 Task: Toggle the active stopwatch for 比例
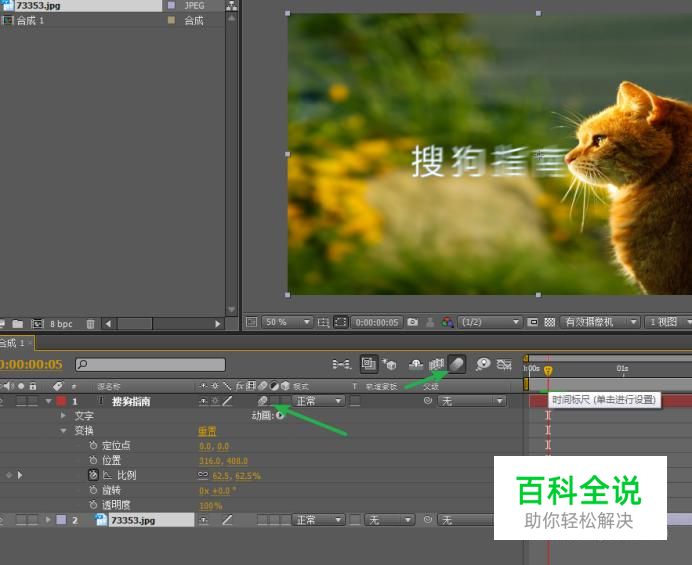click(93, 475)
